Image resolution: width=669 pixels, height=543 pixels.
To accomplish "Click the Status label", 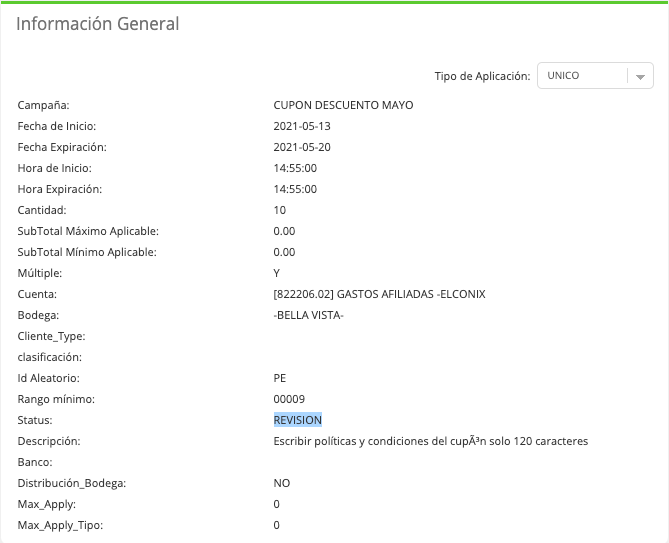I will point(35,420).
